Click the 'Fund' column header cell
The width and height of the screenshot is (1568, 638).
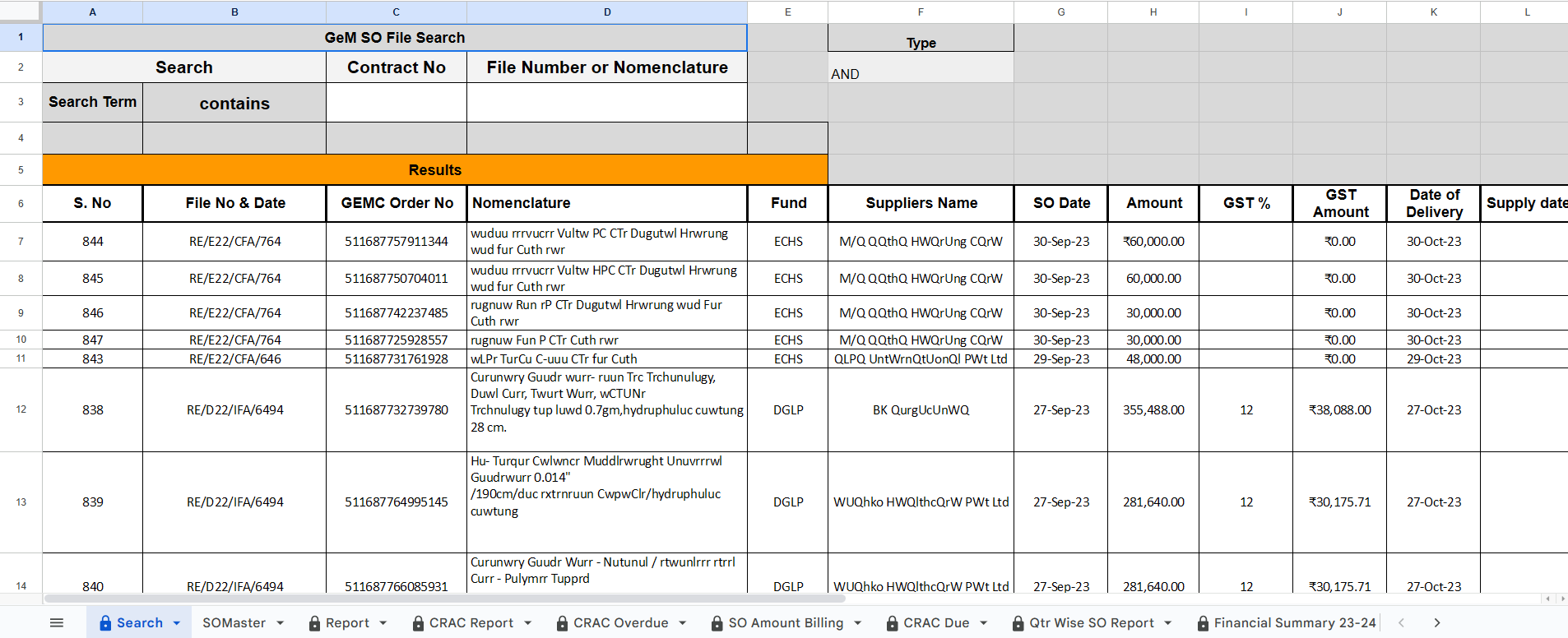788,203
